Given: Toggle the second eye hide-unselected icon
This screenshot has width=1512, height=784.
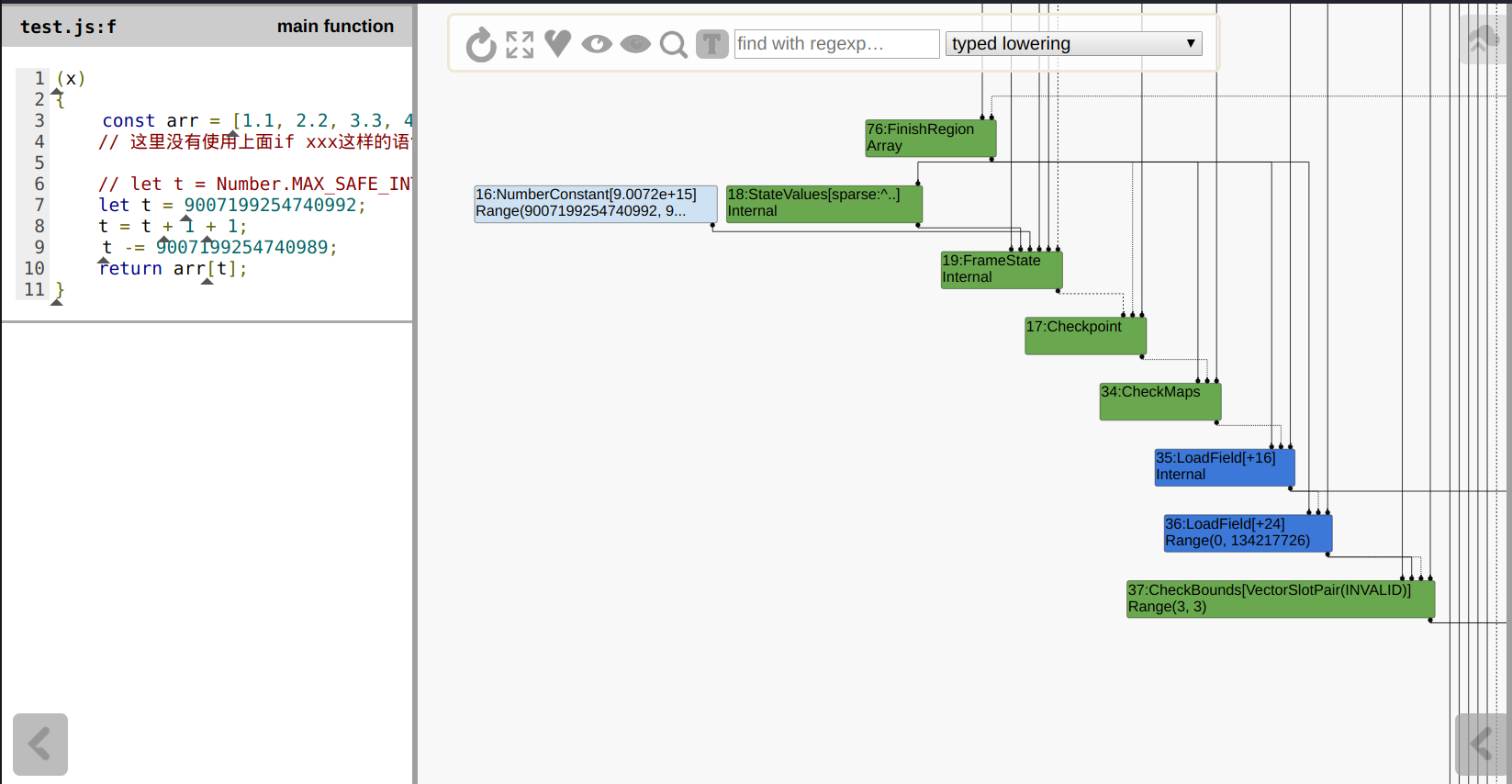Looking at the screenshot, I should coord(635,44).
